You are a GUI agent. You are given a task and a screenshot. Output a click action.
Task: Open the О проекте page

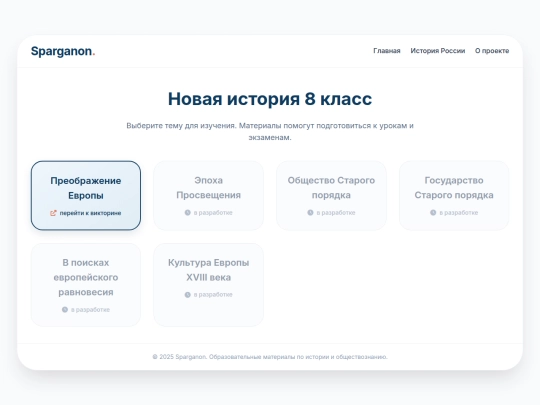point(492,51)
